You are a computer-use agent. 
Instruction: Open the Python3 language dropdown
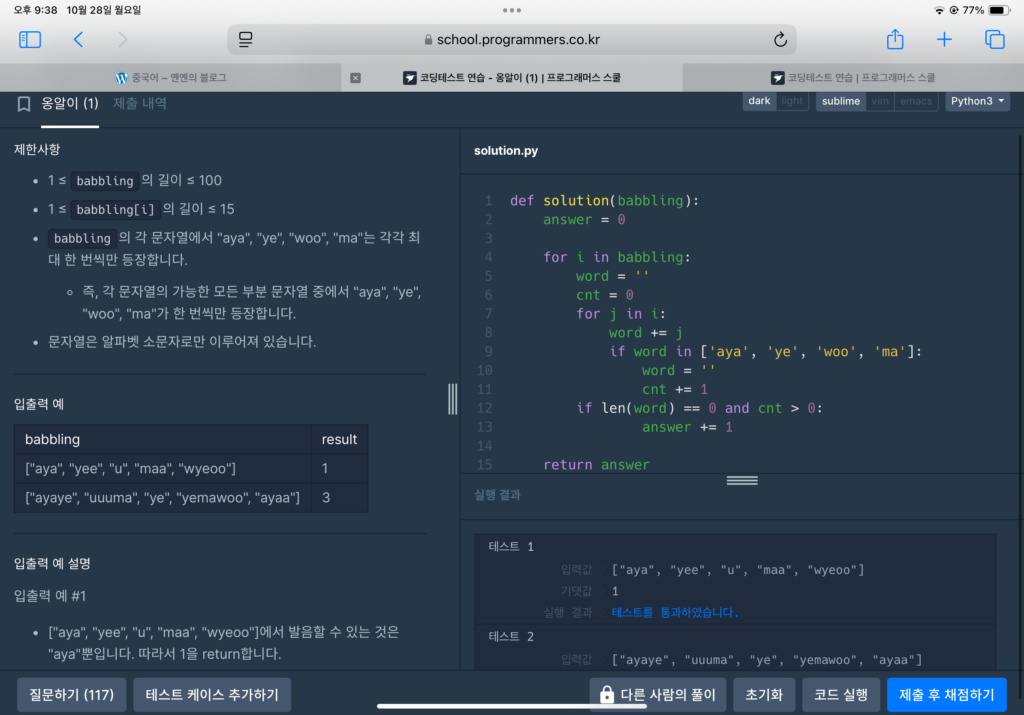coord(977,101)
